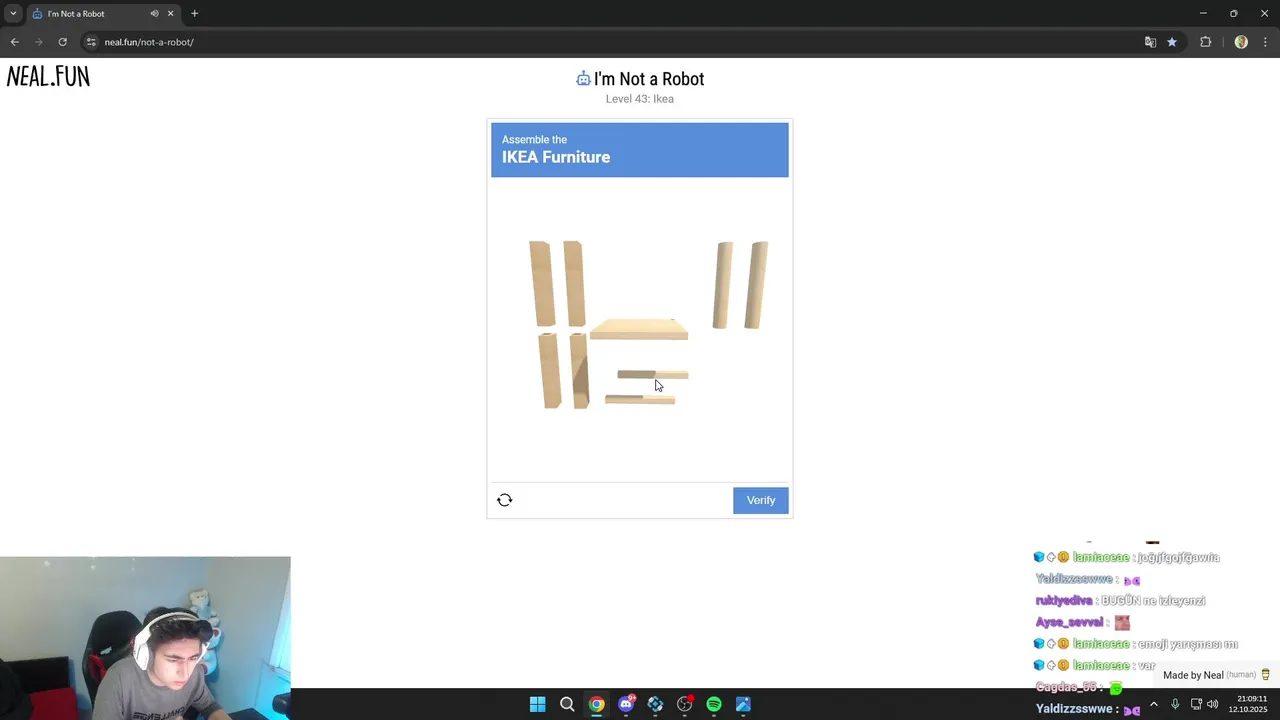Viewport: 1280px width, 720px height.
Task: Open the translate page icon
Action: [1150, 42]
